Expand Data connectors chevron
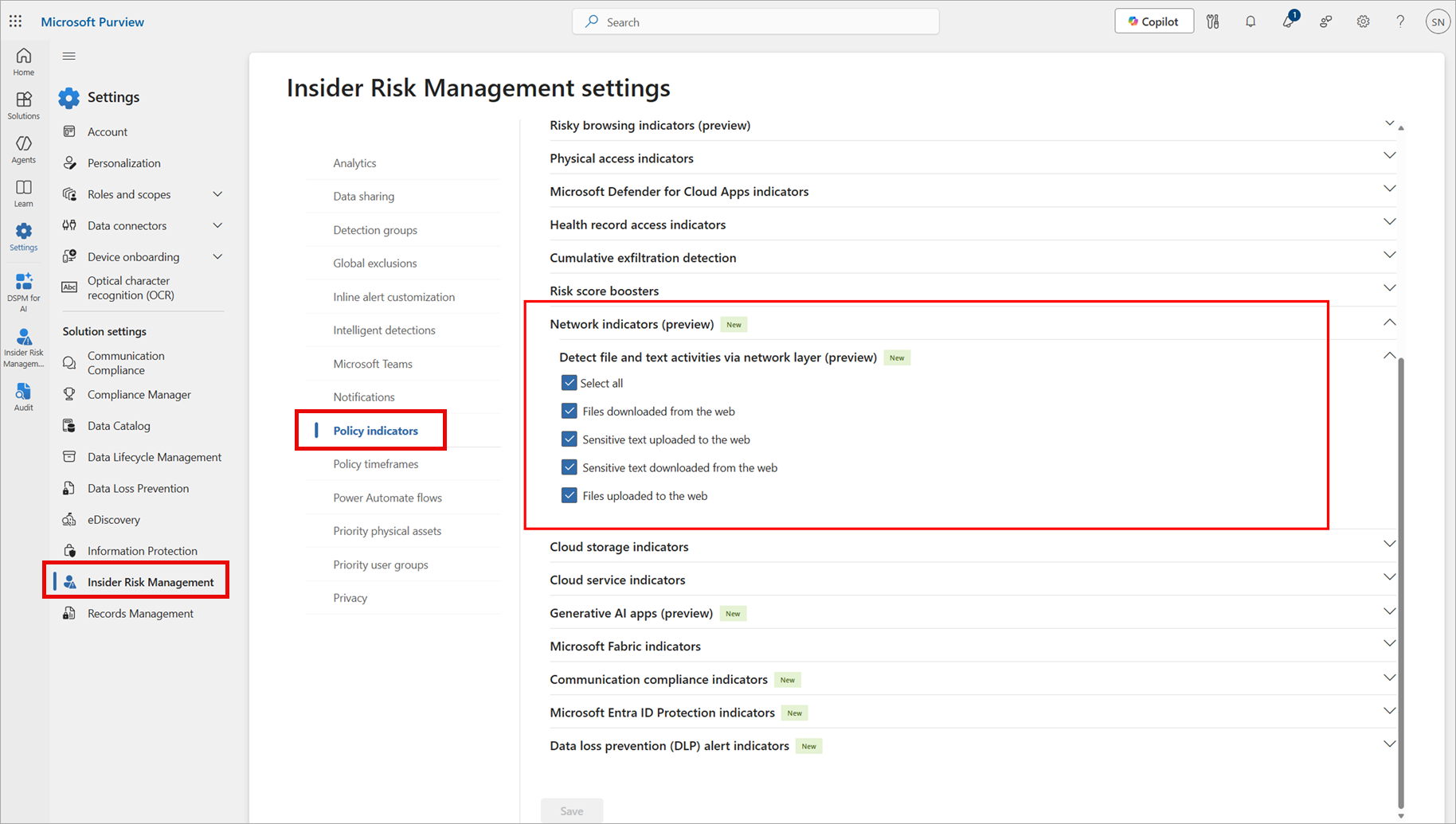Image resolution: width=1456 pixels, height=824 pixels. coord(217,225)
